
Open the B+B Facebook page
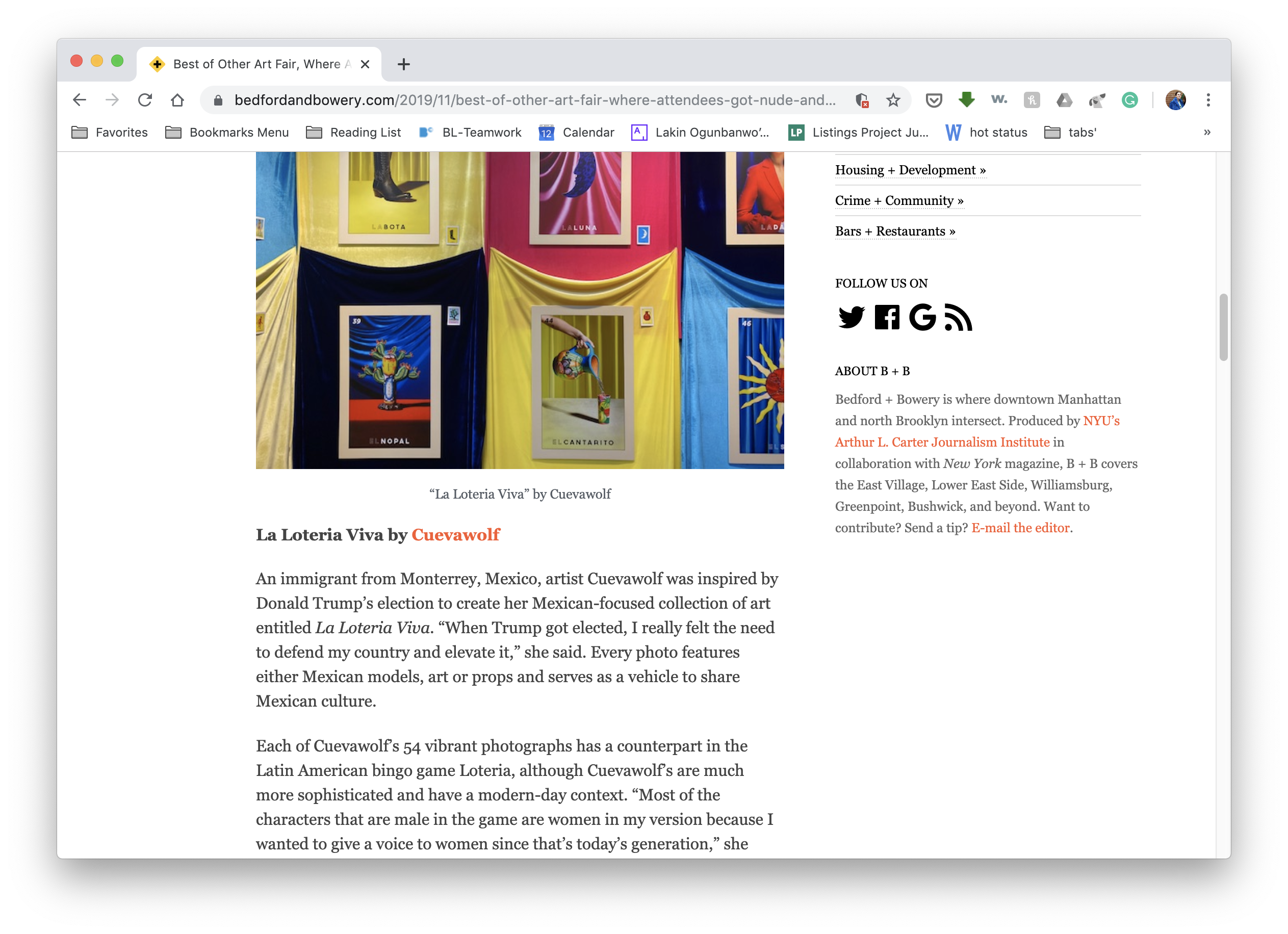[x=887, y=317]
